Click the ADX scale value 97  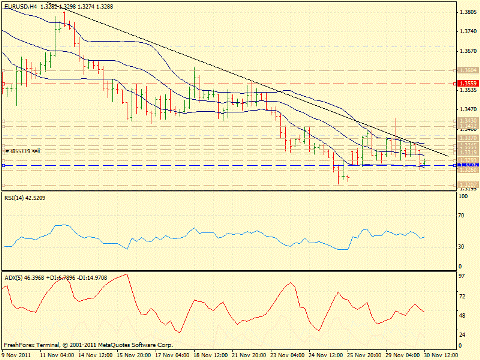click(462, 276)
